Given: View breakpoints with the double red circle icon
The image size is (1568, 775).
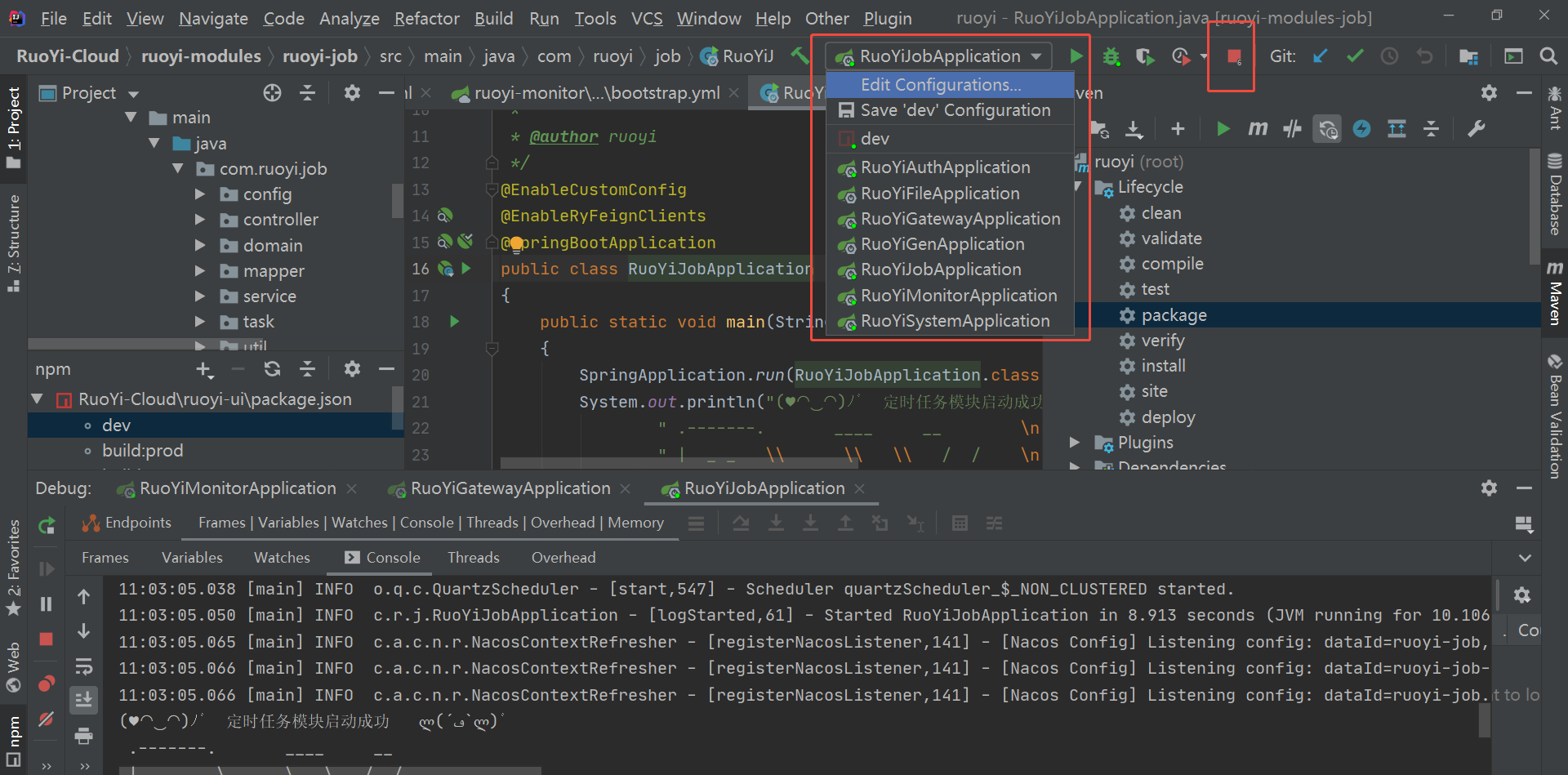Looking at the screenshot, I should coord(47,684).
